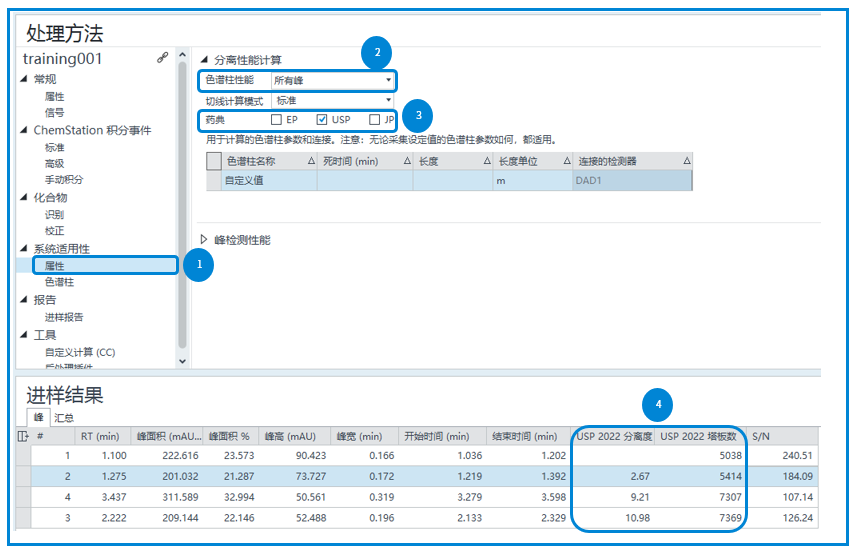Open the column chooser icon in results table

(x=23, y=436)
